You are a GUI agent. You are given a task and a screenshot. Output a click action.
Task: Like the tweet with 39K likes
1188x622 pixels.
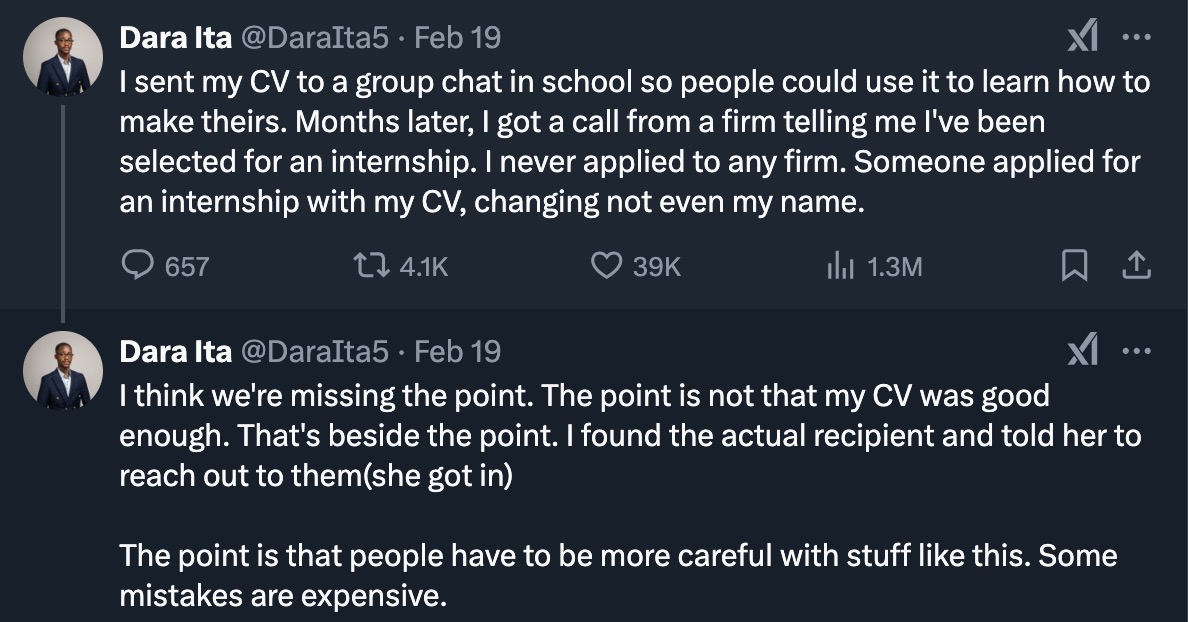point(605,265)
